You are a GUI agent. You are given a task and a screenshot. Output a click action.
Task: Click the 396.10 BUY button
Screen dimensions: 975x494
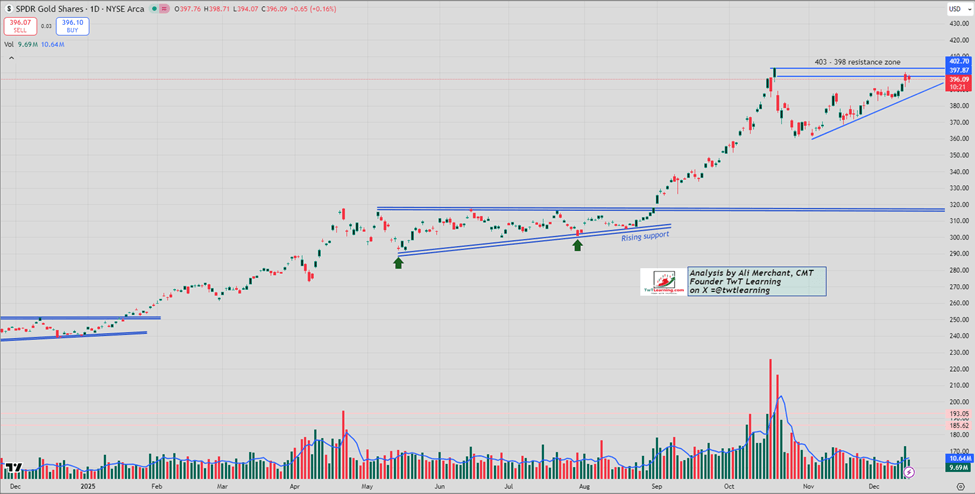pyautogui.click(x=73, y=26)
